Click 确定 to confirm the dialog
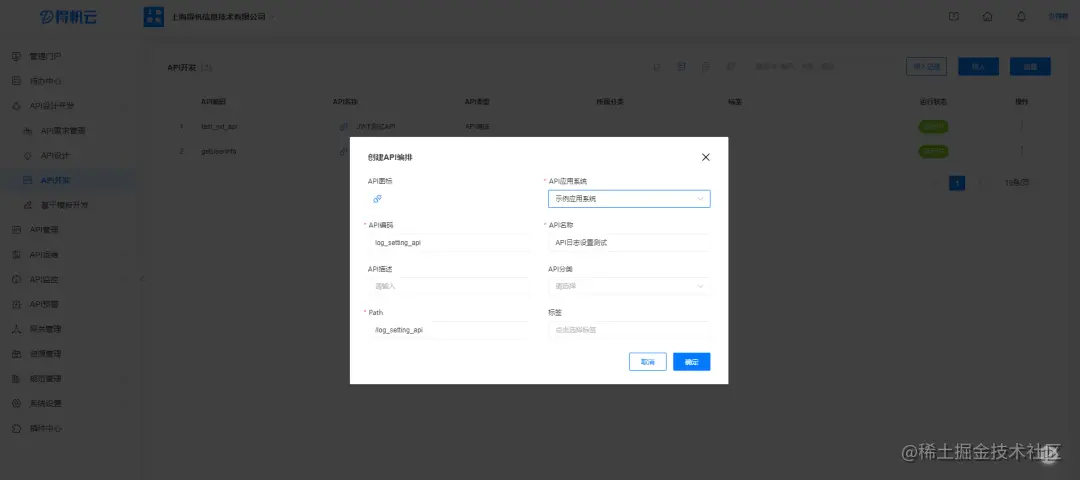Viewport: 1080px width, 480px height. [x=692, y=362]
